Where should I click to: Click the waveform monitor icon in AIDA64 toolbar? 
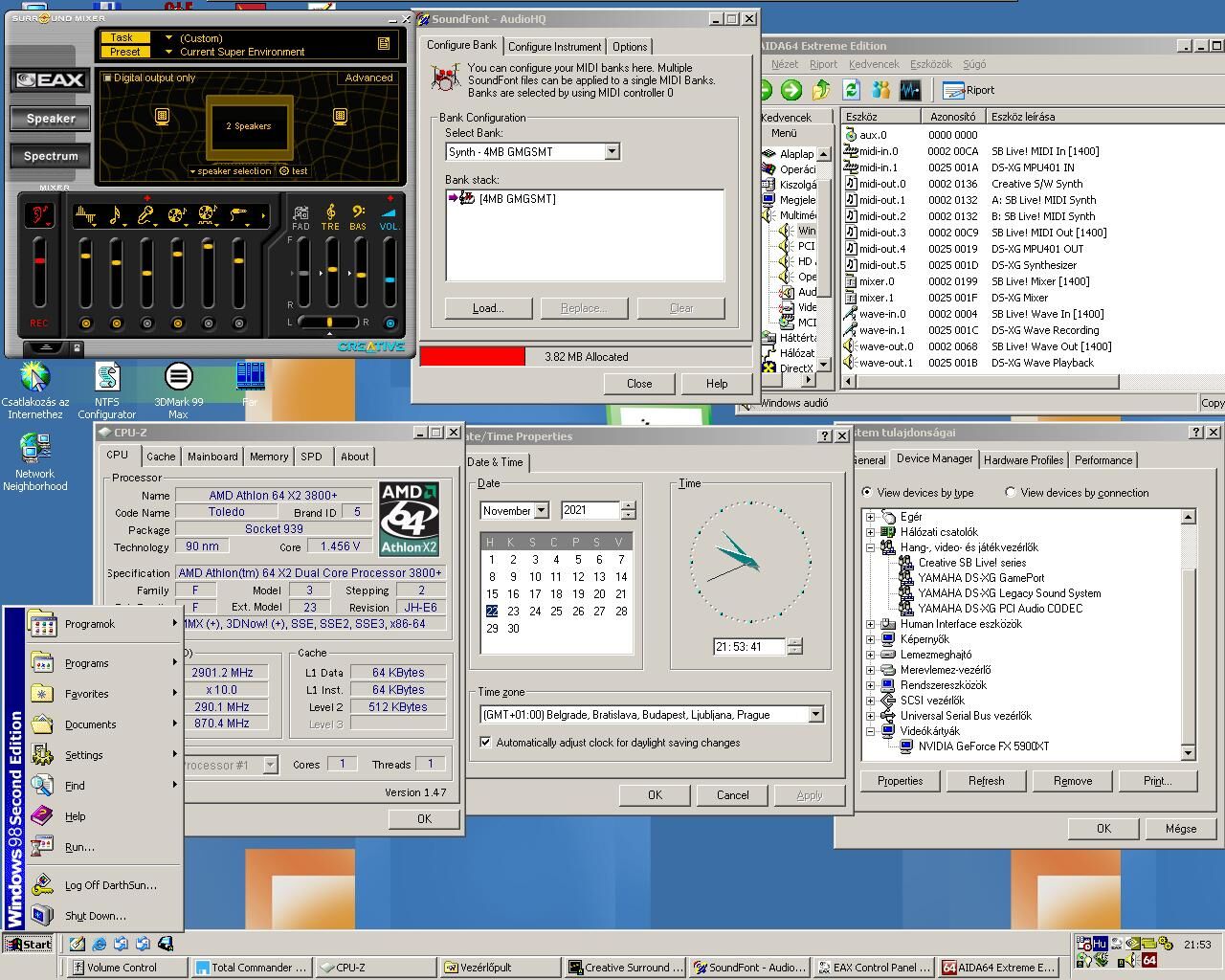tap(910, 90)
